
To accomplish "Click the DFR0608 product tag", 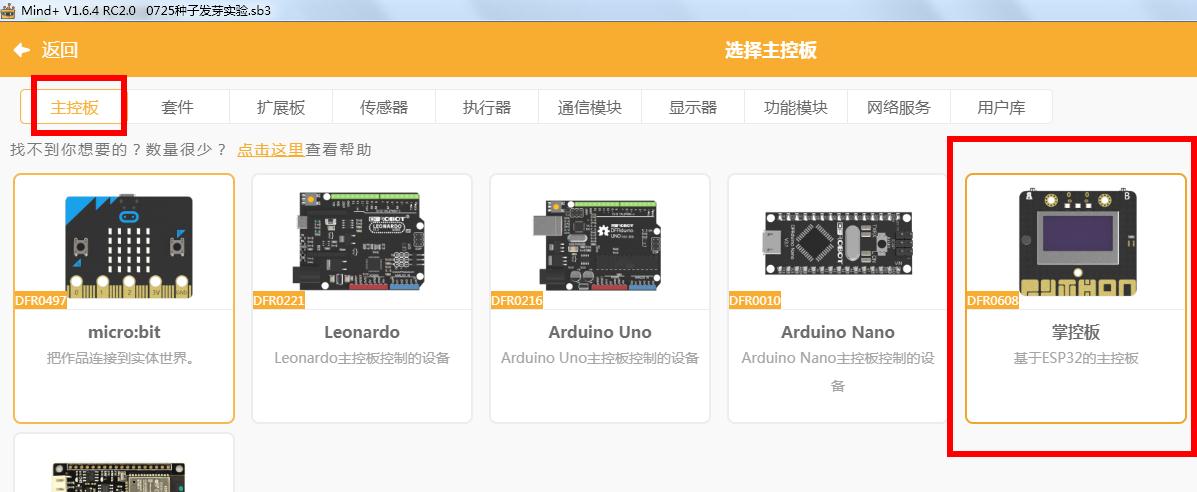I will click(x=993, y=301).
